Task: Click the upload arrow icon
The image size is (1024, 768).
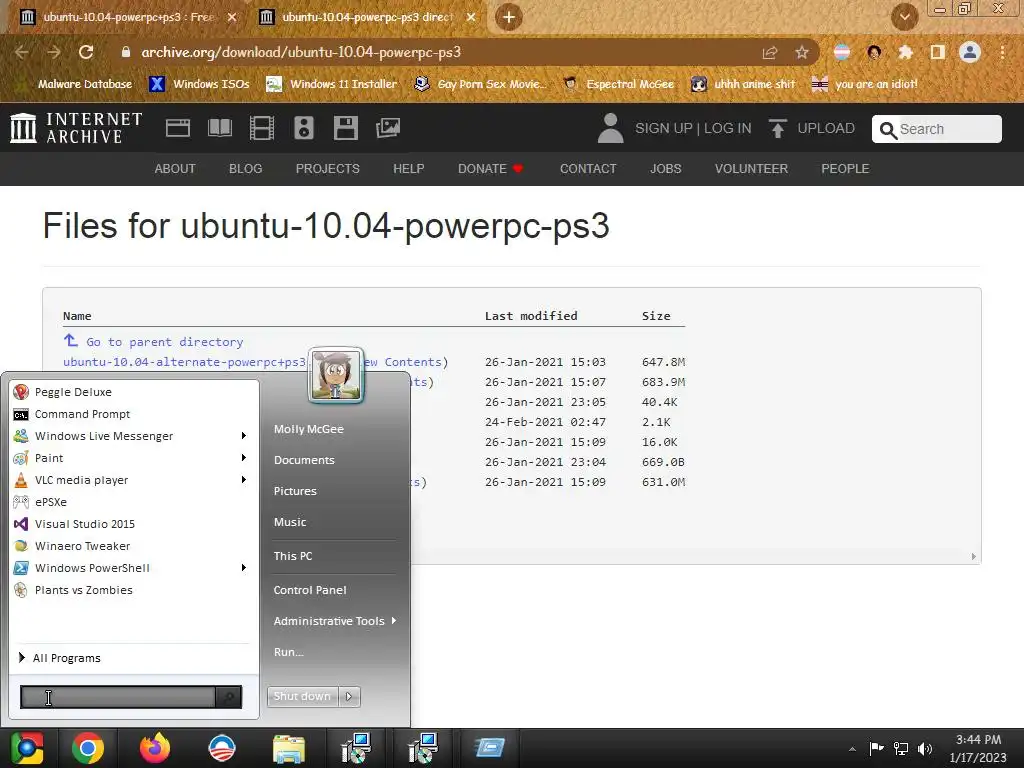Action: [x=777, y=128]
